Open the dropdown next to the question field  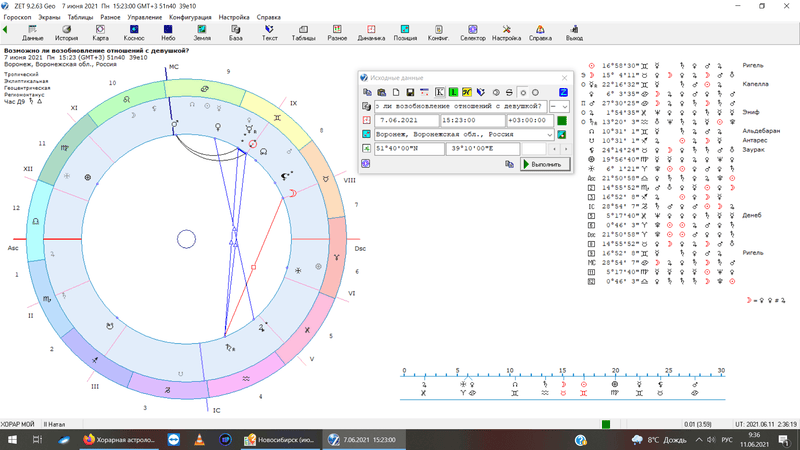click(x=565, y=106)
